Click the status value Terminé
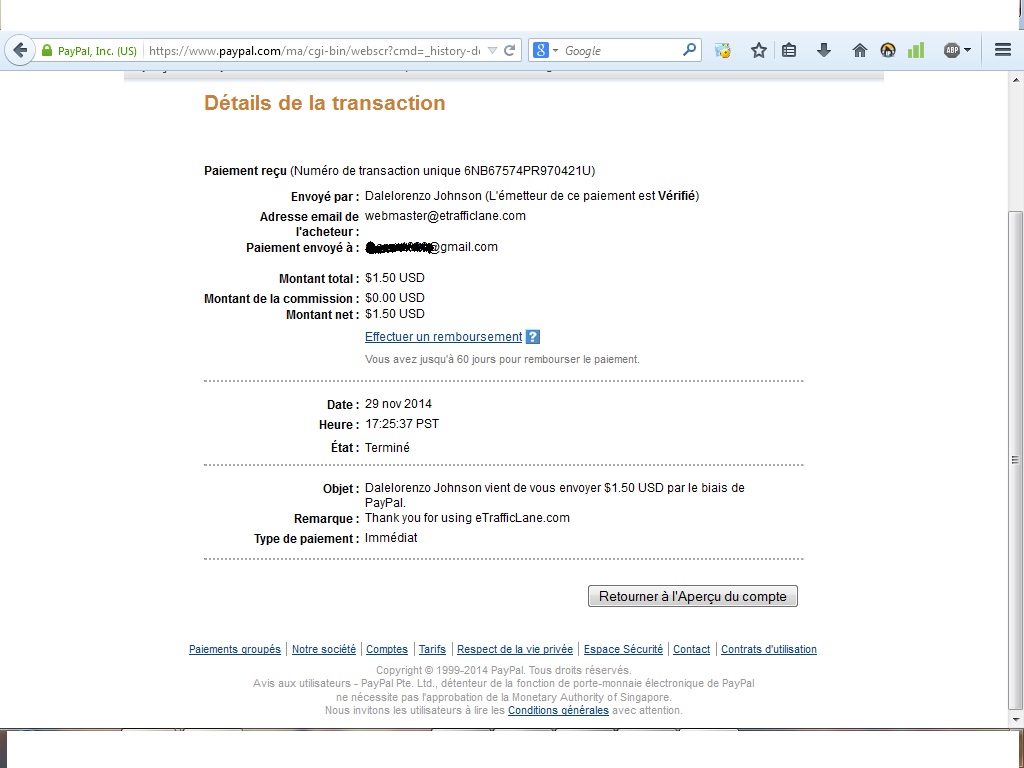The image size is (1024, 768). tap(387, 448)
